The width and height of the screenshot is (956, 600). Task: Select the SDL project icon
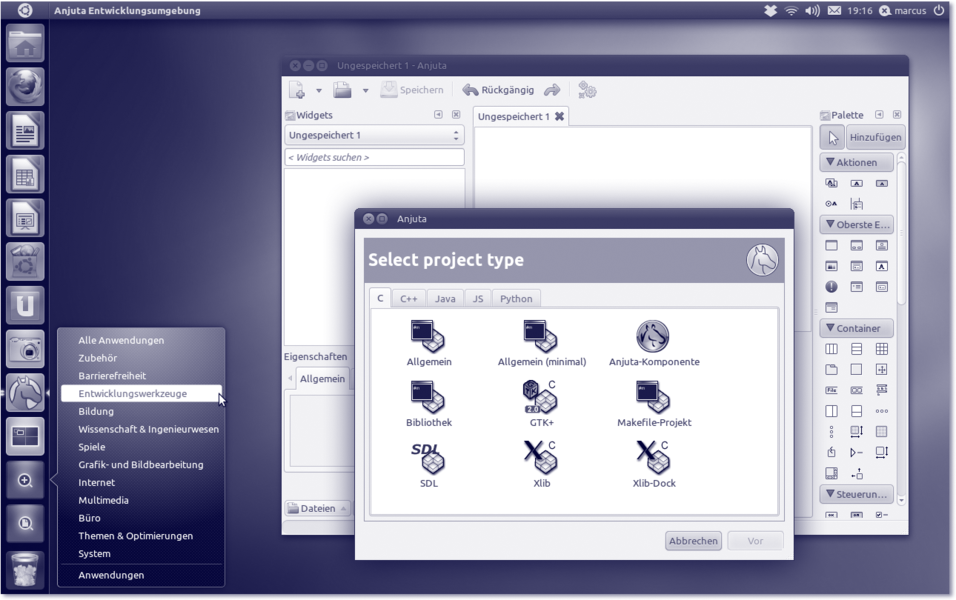pyautogui.click(x=428, y=458)
